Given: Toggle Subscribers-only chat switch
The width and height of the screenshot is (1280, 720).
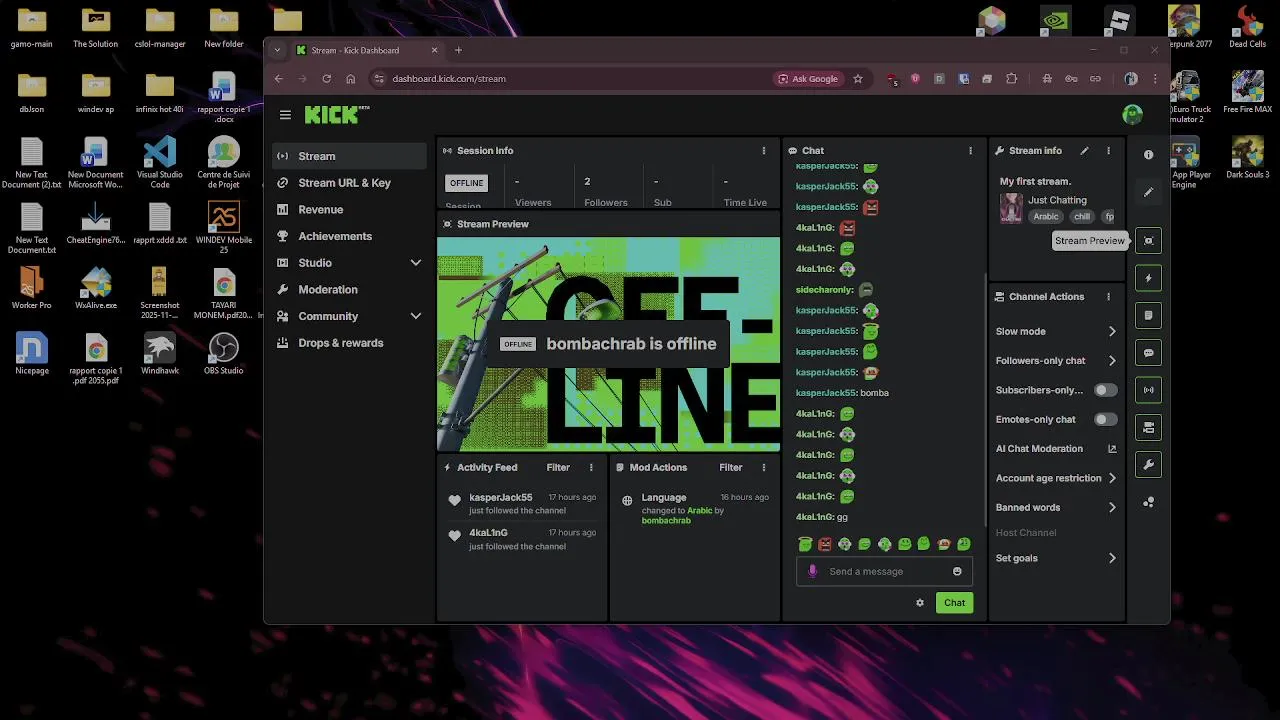Looking at the screenshot, I should [x=1105, y=390].
